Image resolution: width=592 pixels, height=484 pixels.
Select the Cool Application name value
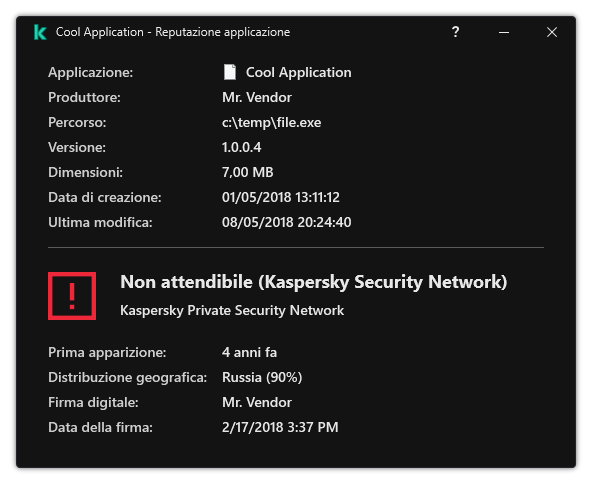[x=299, y=72]
